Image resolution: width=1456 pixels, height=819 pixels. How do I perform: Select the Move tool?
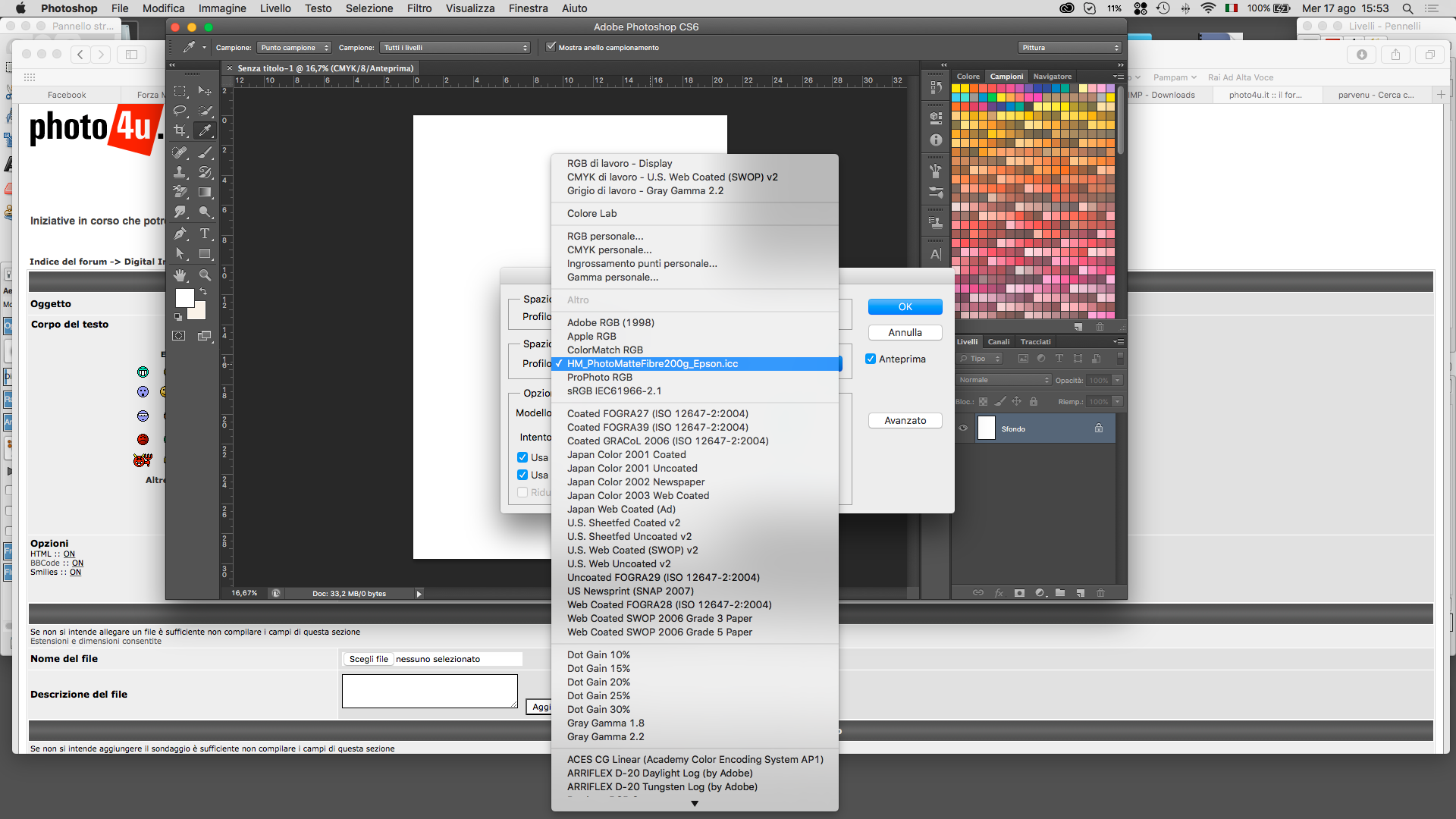205,91
